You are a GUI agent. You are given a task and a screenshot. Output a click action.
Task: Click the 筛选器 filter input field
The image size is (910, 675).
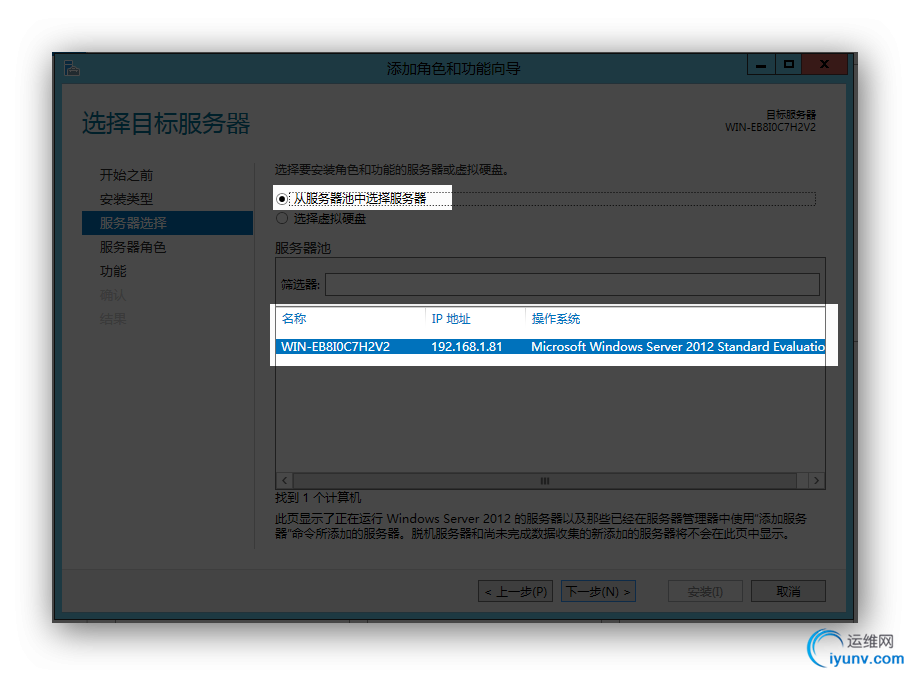tap(572, 284)
